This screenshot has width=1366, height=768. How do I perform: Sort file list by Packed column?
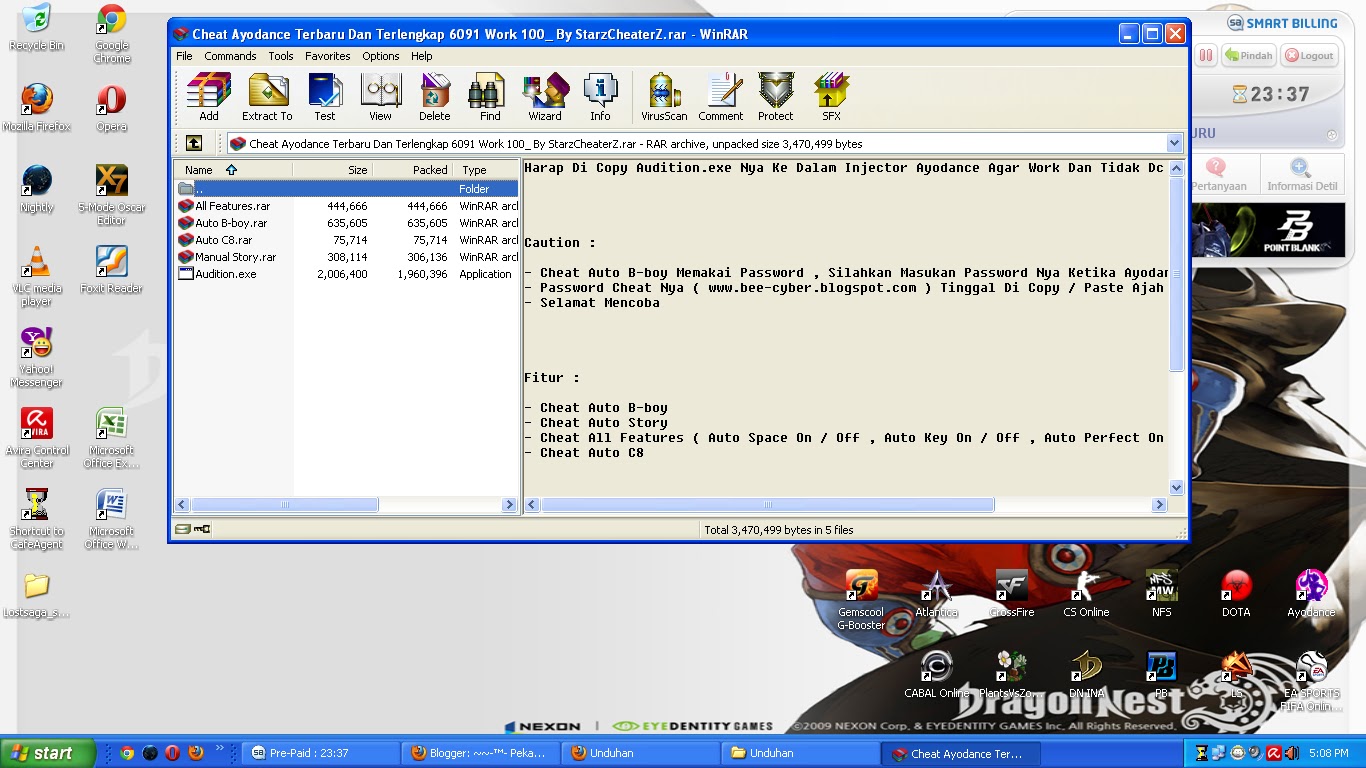pyautogui.click(x=412, y=170)
